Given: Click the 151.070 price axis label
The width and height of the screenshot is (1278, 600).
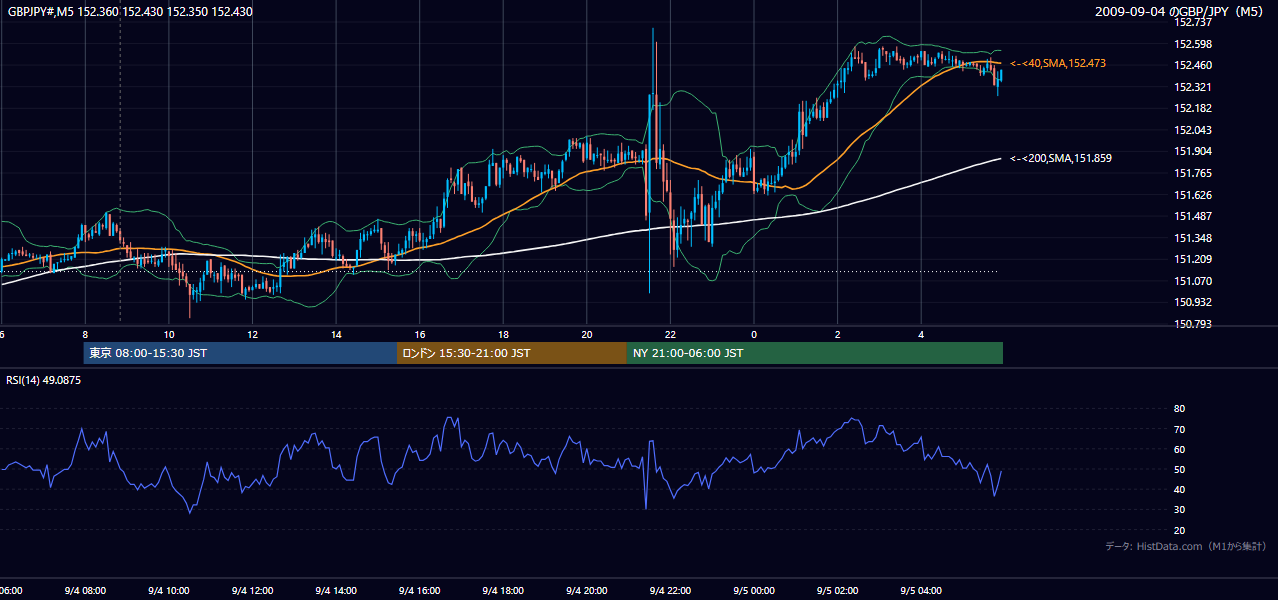Looking at the screenshot, I should click(x=1194, y=281).
